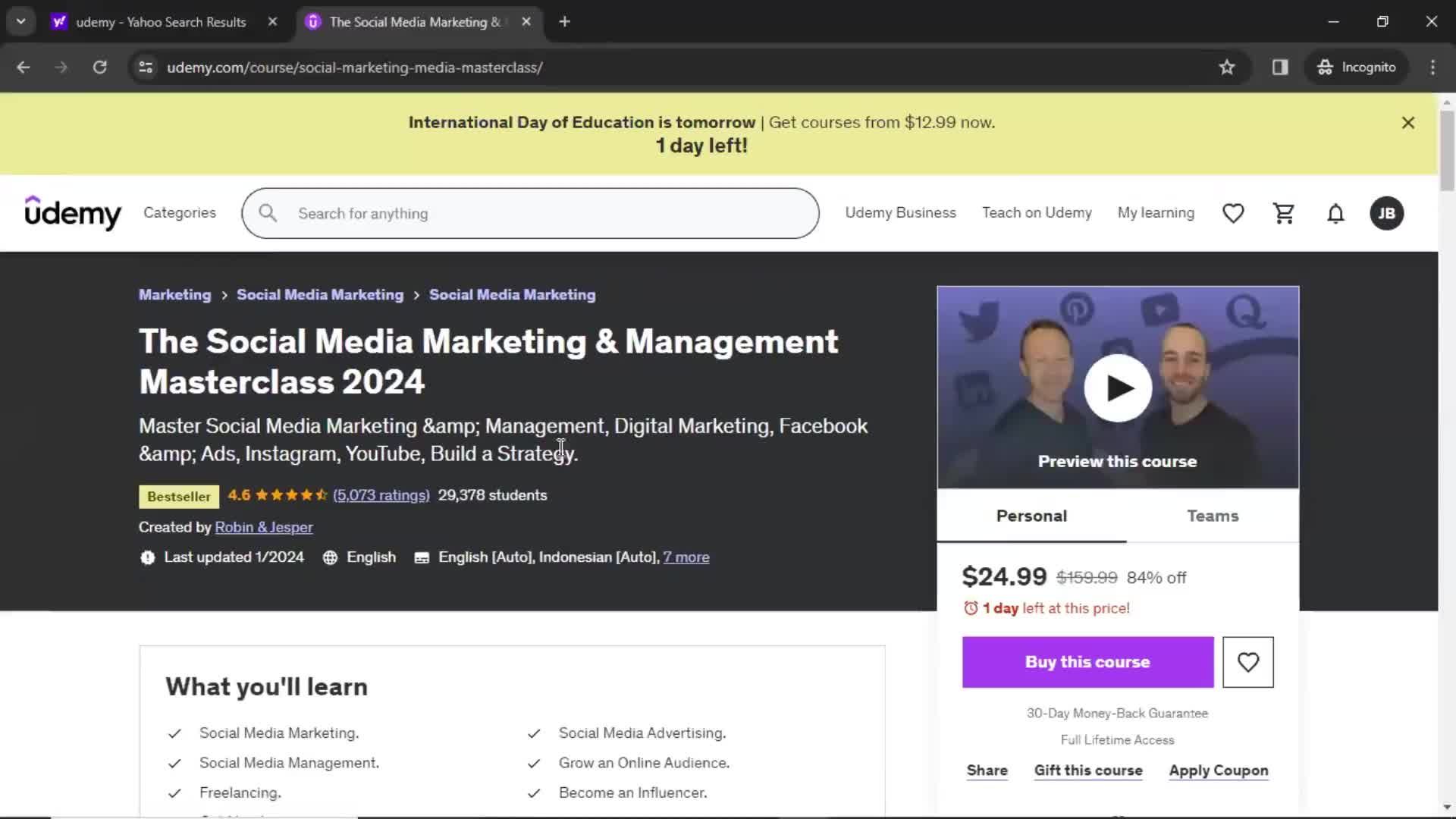Click the Categories dropdown menu
The height and width of the screenshot is (819, 1456).
(x=180, y=212)
